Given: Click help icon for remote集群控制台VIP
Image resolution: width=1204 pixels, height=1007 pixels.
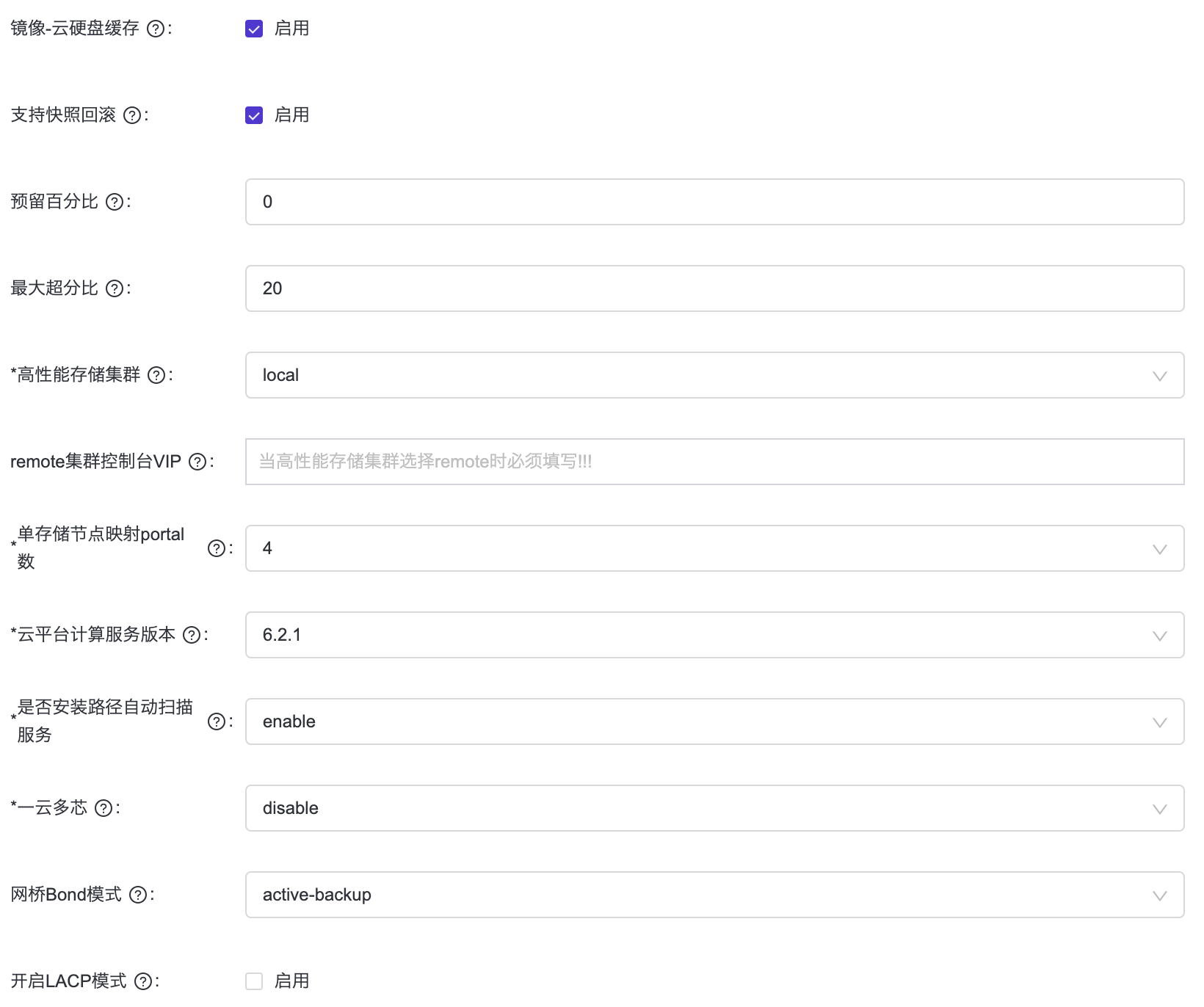Looking at the screenshot, I should 197,462.
